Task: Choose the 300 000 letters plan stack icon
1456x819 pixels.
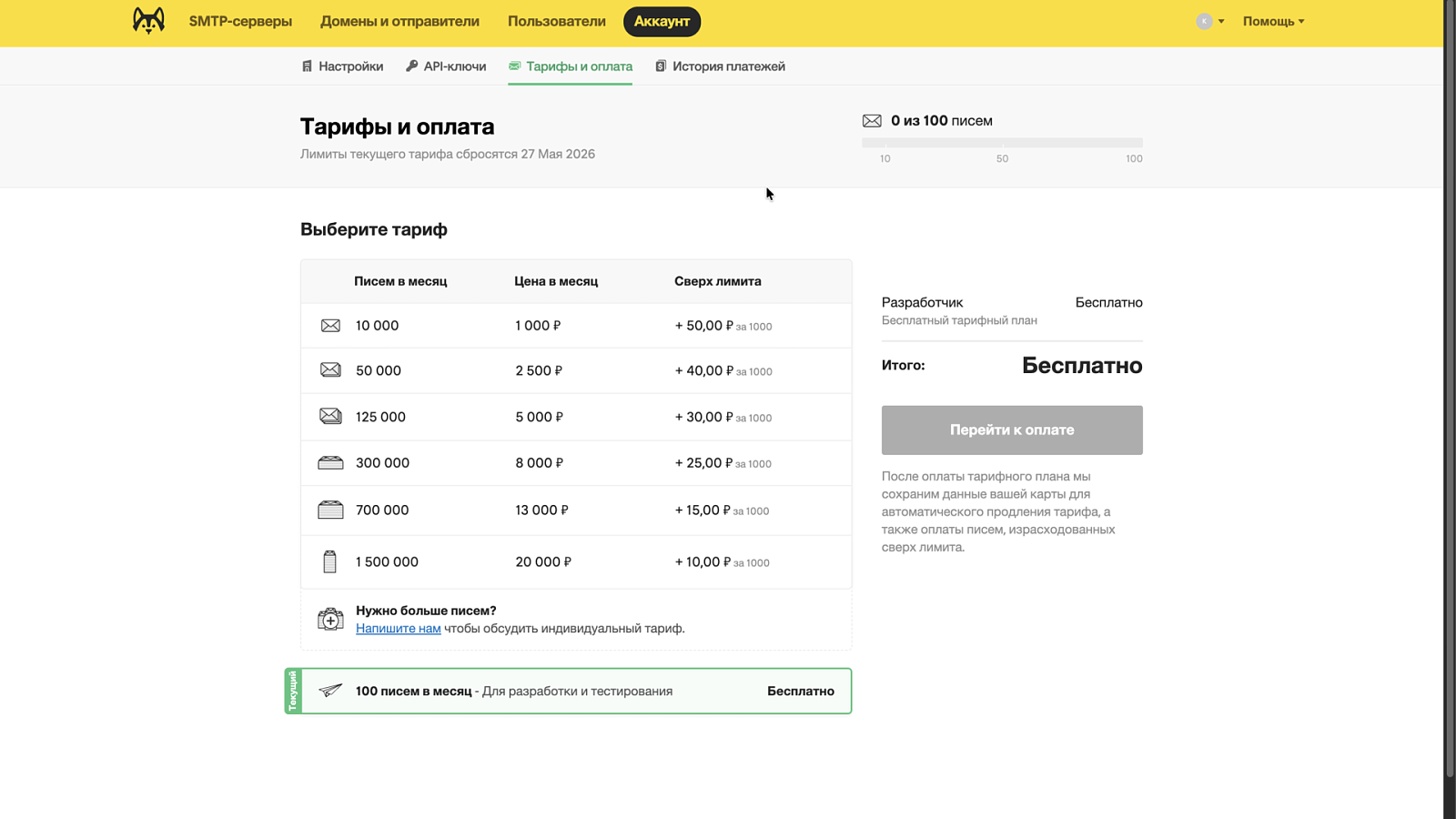Action: click(x=330, y=463)
